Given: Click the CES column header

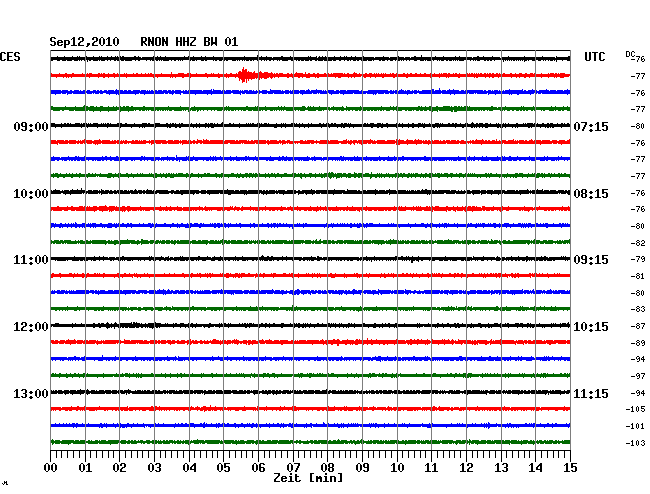Looking at the screenshot, I should click(x=10, y=57).
